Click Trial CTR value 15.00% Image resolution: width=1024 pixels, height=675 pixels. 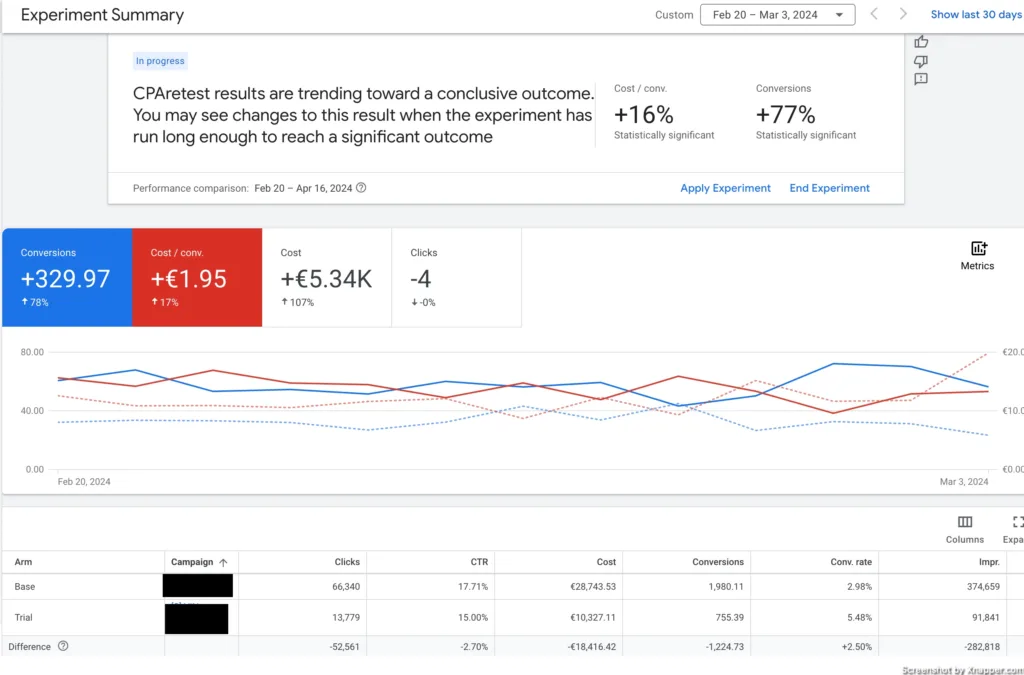(x=473, y=617)
